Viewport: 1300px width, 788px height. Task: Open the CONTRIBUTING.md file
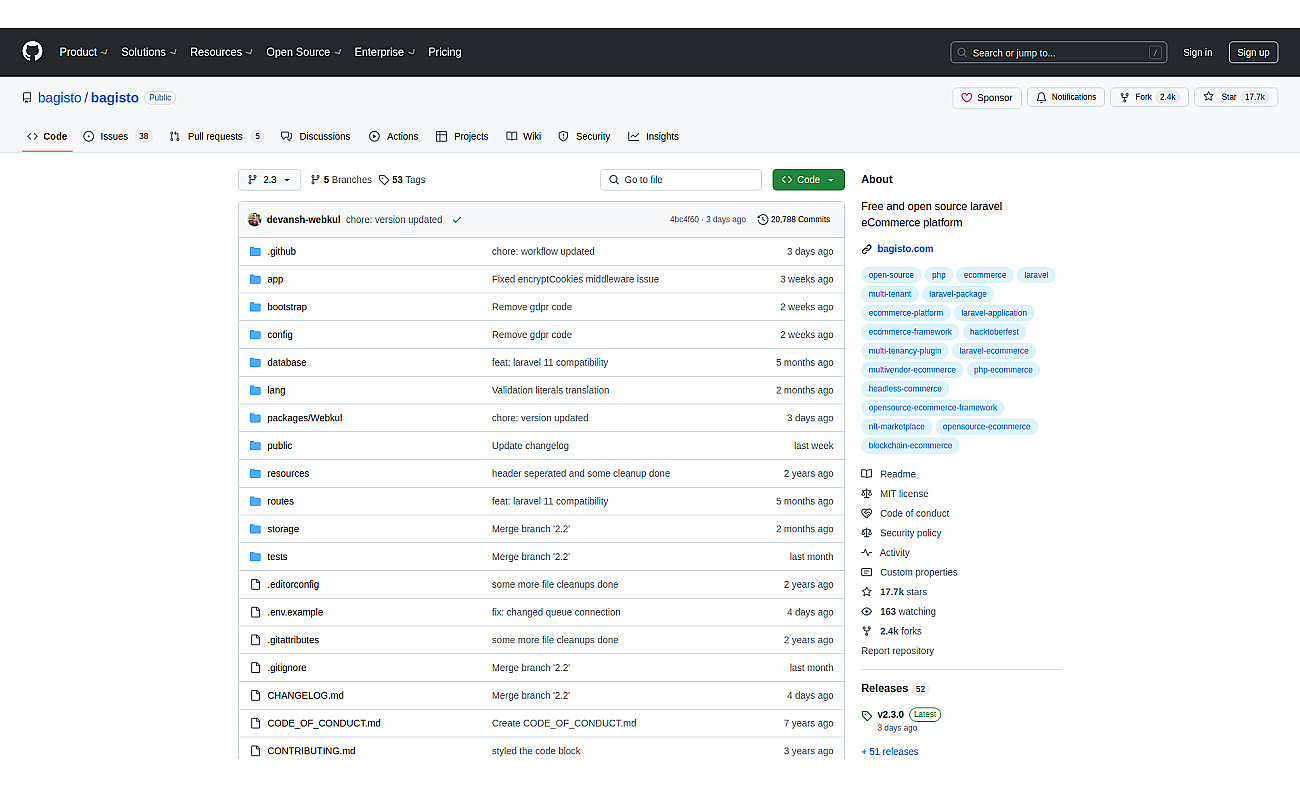click(311, 751)
